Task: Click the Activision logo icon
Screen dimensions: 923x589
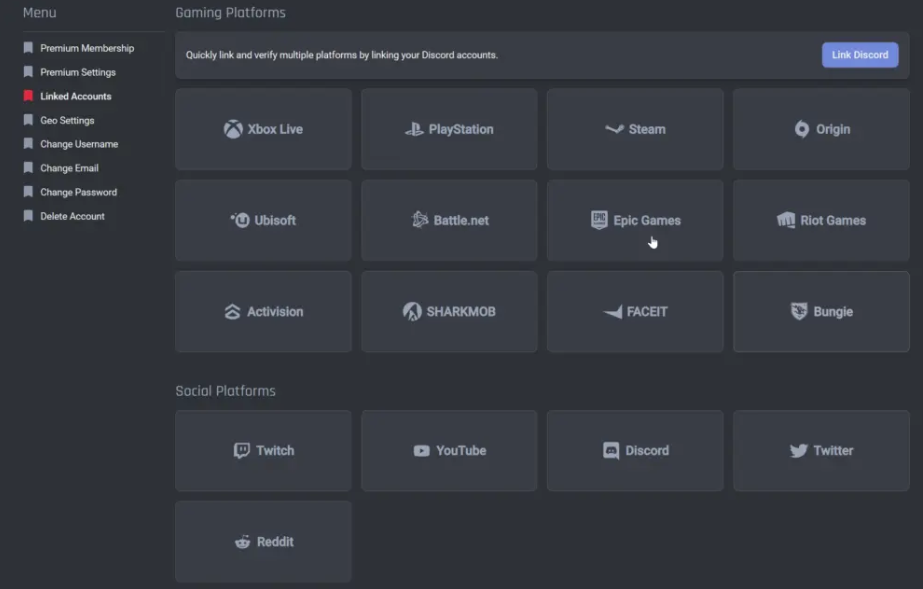Action: (233, 311)
